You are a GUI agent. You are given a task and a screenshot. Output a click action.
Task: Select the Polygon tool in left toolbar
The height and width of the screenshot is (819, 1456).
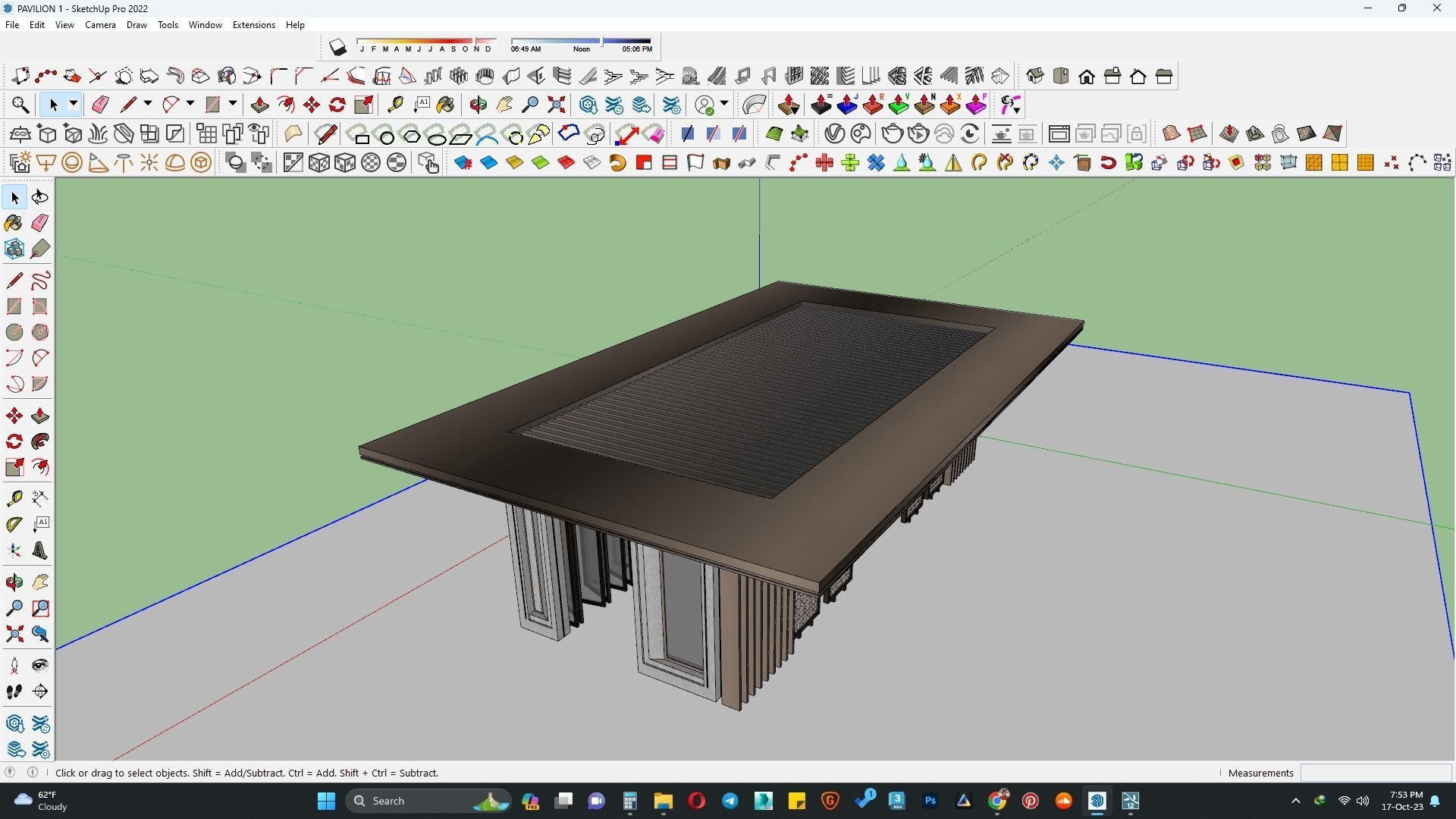[40, 332]
